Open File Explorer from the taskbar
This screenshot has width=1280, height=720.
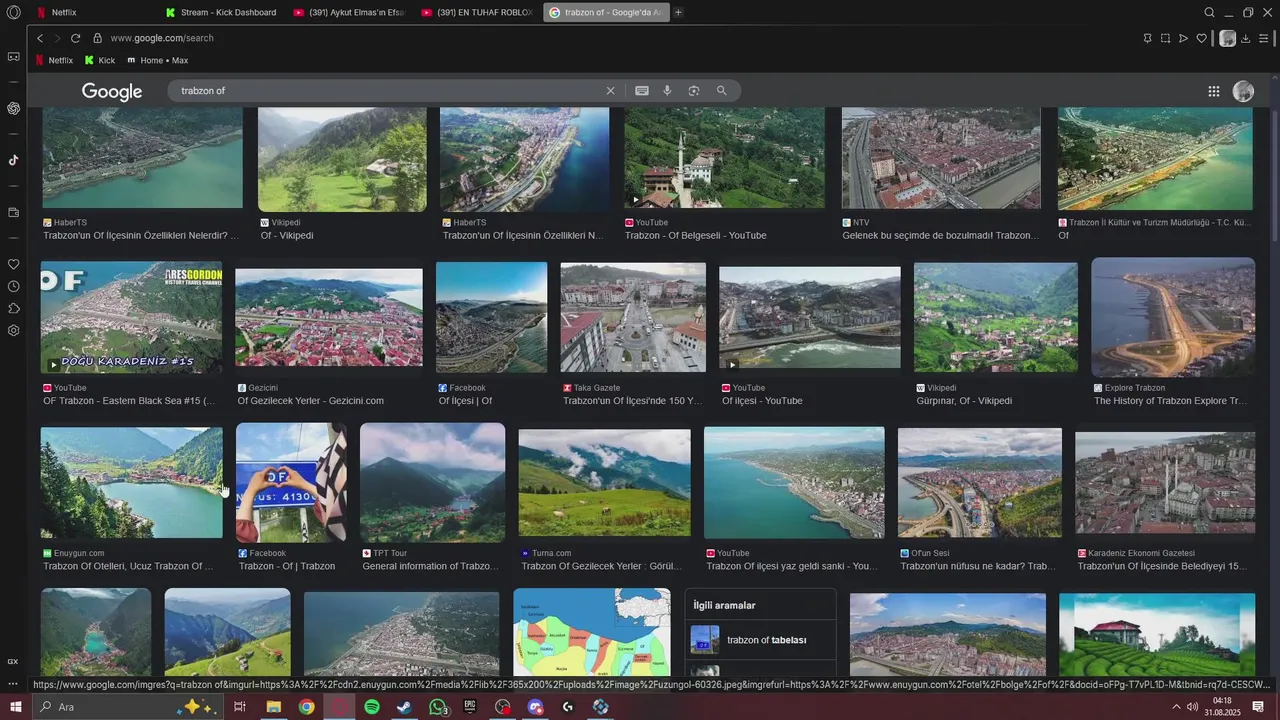click(273, 707)
